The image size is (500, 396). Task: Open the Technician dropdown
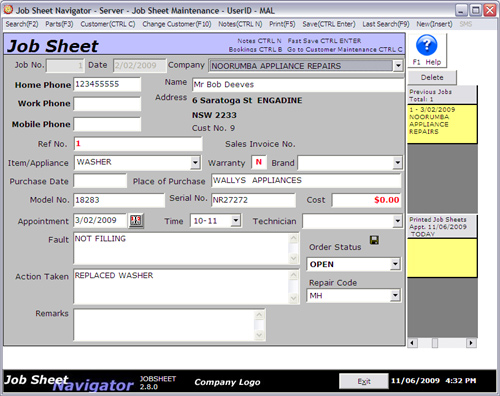[397, 221]
